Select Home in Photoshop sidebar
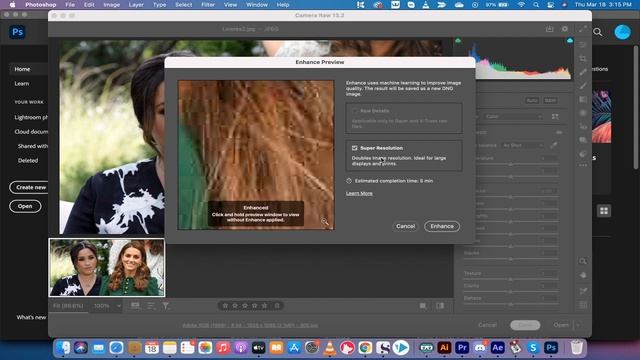This screenshot has height=360, width=640. coord(22,69)
